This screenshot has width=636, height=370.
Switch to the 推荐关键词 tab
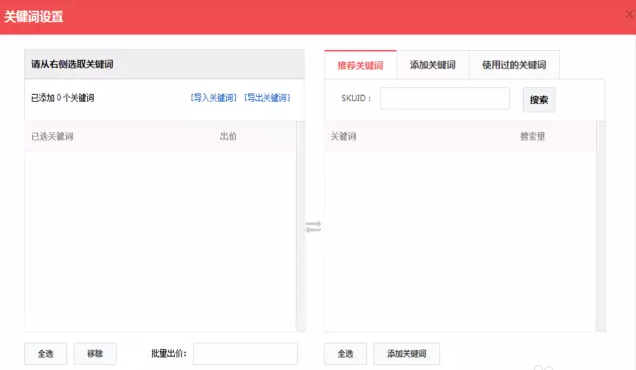(360, 65)
